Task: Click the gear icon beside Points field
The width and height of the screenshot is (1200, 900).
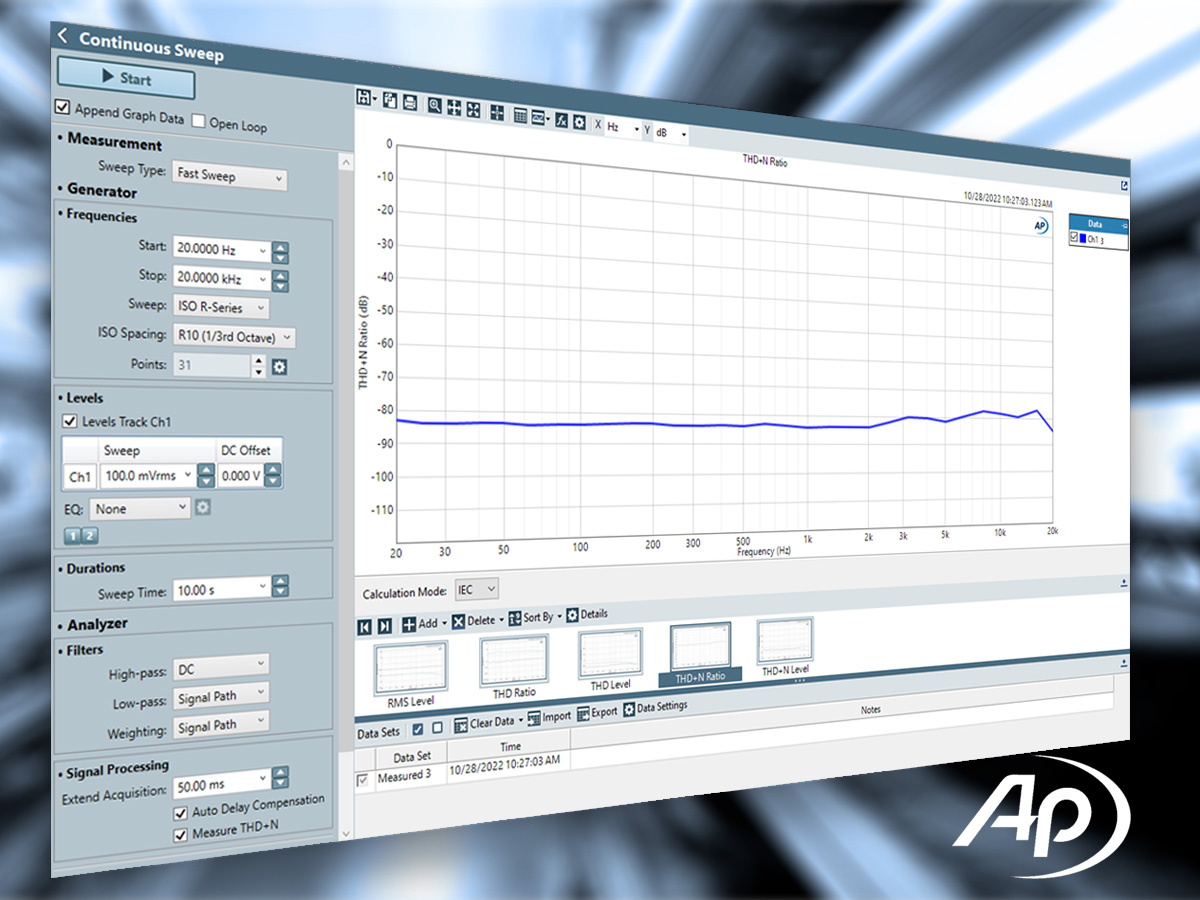Action: point(280,367)
